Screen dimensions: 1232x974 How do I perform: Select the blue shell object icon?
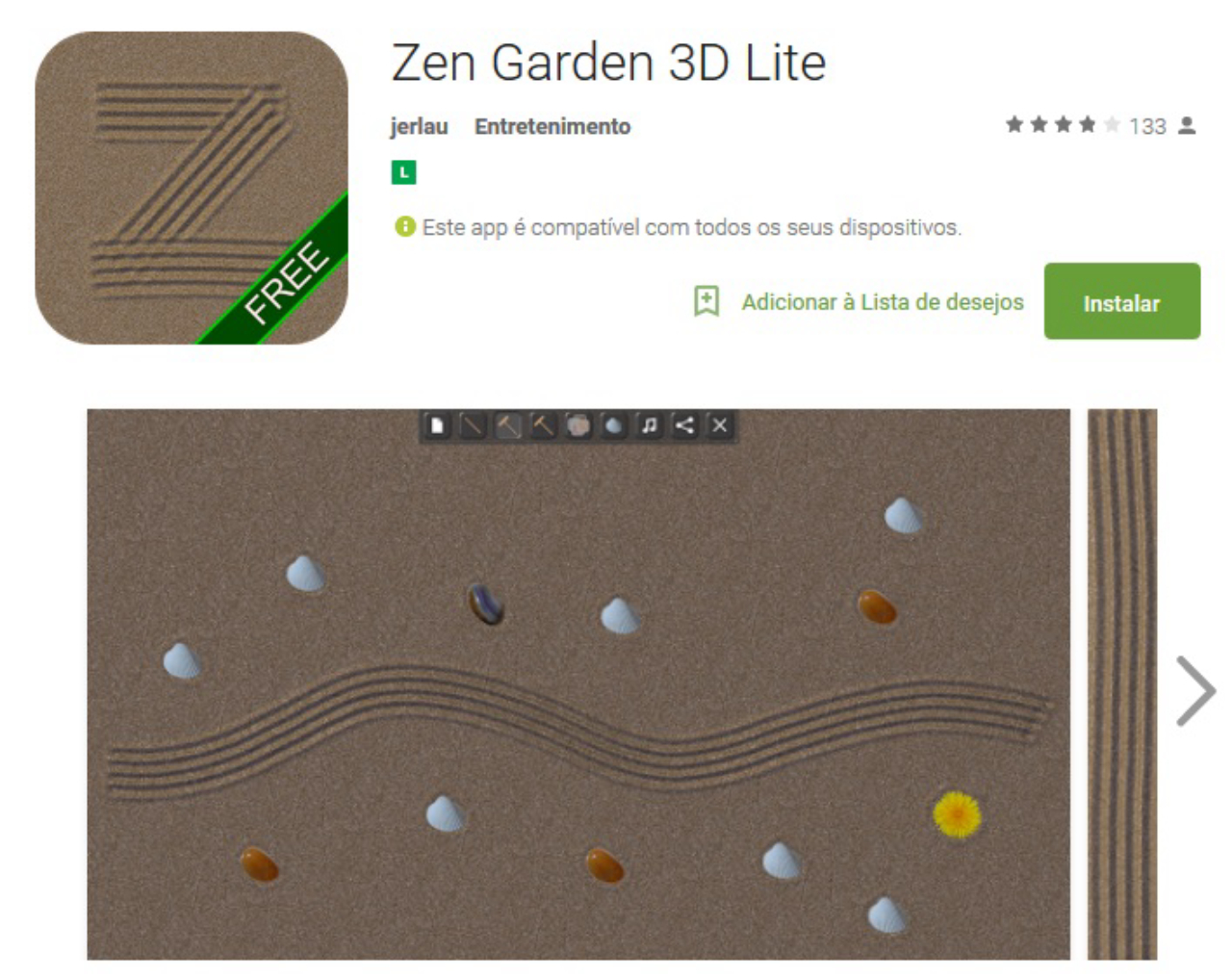[x=613, y=425]
